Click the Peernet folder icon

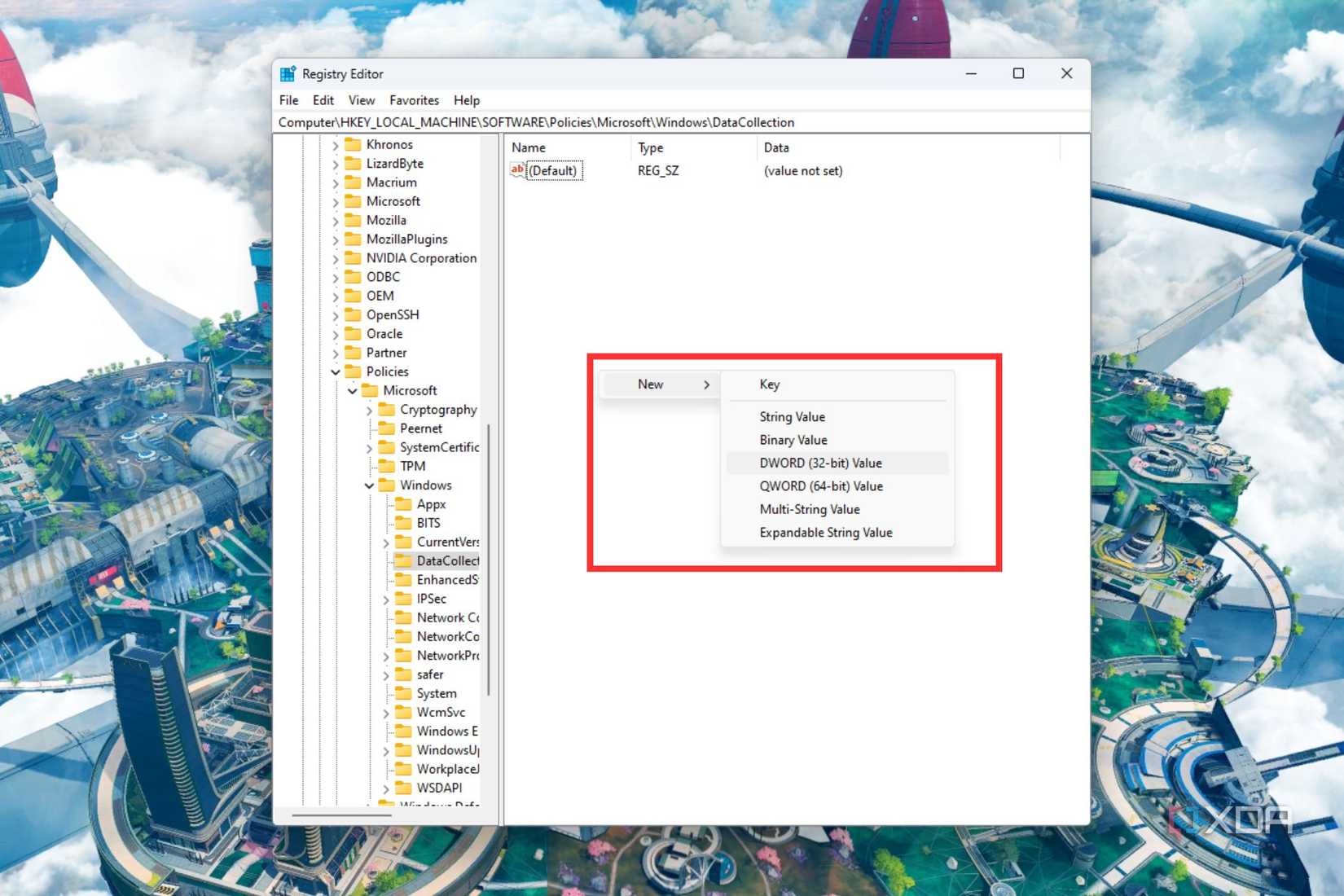387,428
